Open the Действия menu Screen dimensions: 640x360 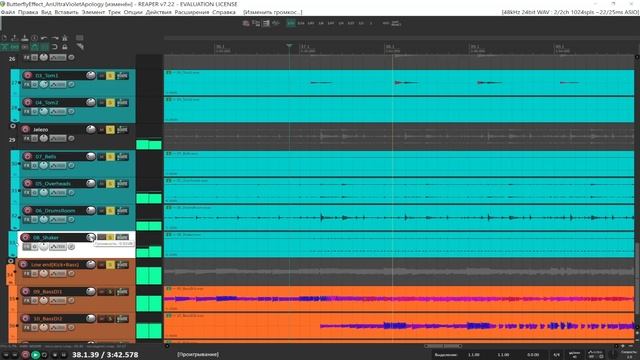coord(158,12)
